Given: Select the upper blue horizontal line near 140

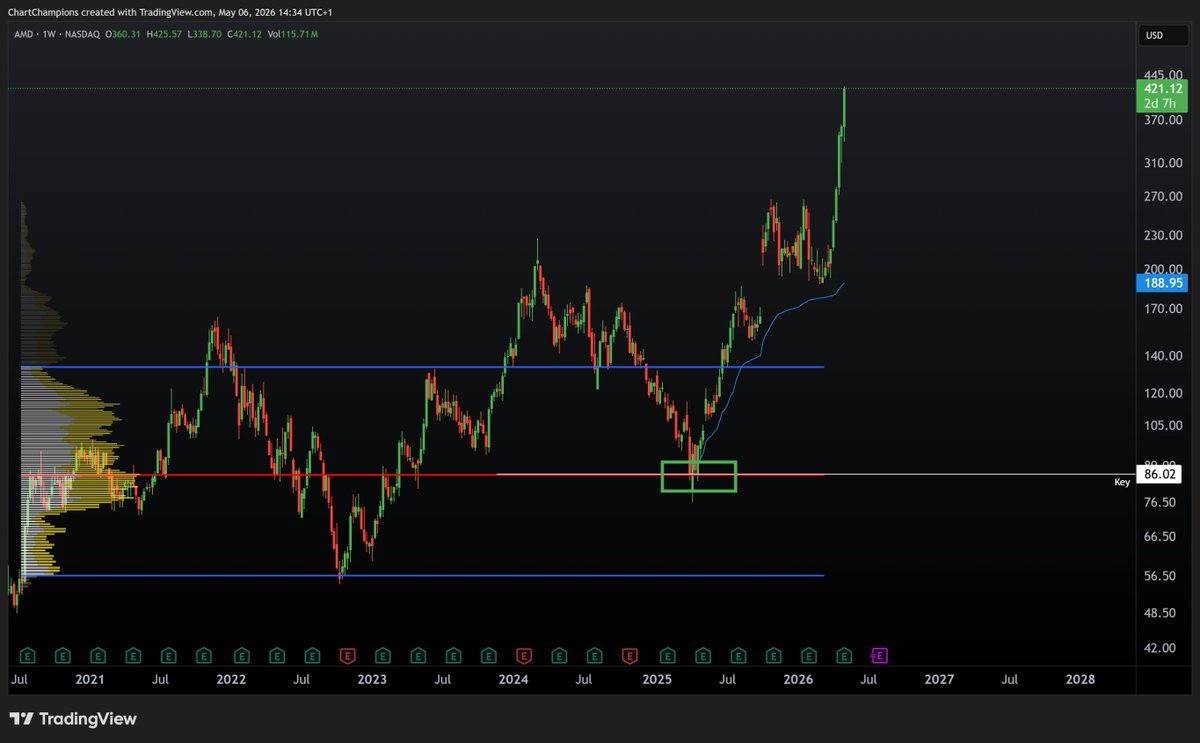Looking at the screenshot, I should [x=420, y=367].
